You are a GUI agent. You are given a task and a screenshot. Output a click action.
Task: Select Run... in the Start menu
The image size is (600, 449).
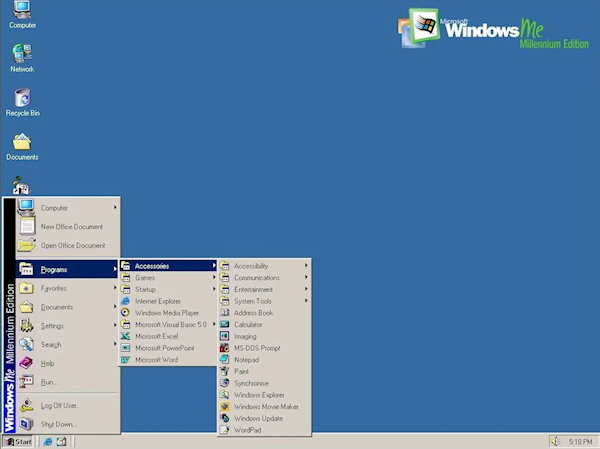(x=49, y=382)
